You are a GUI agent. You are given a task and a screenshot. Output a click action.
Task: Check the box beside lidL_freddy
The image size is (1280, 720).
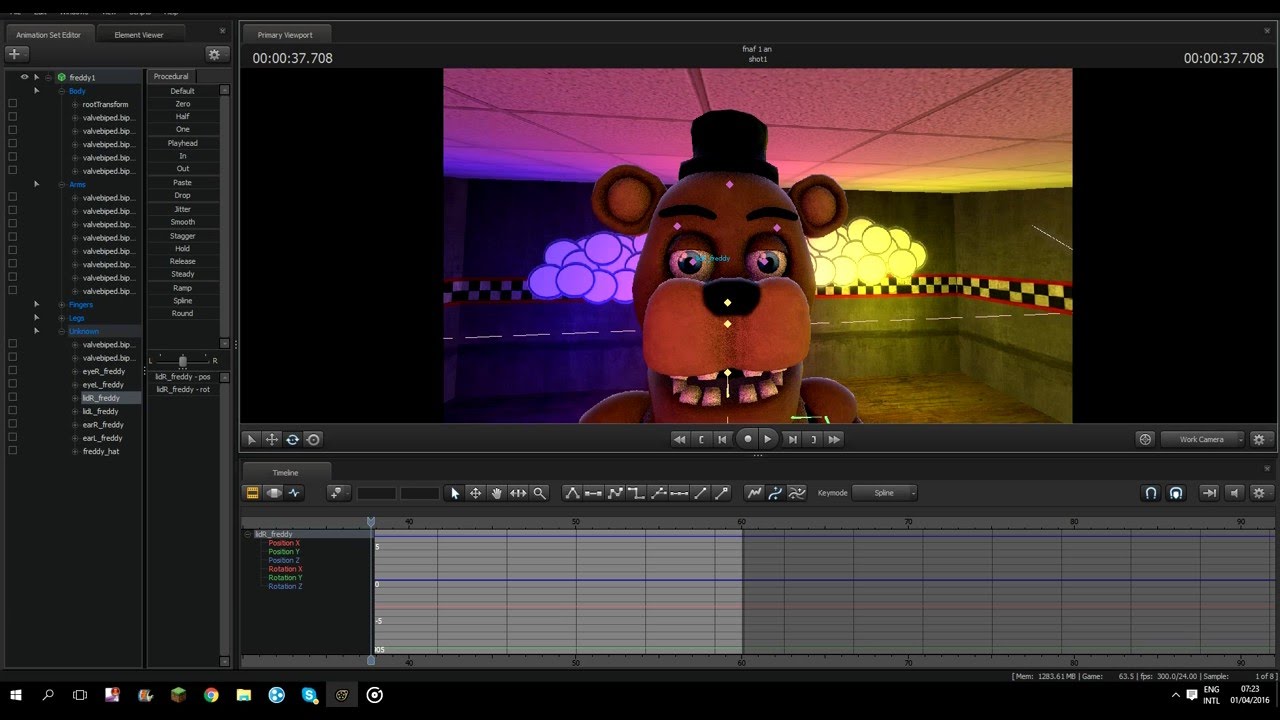point(12,411)
